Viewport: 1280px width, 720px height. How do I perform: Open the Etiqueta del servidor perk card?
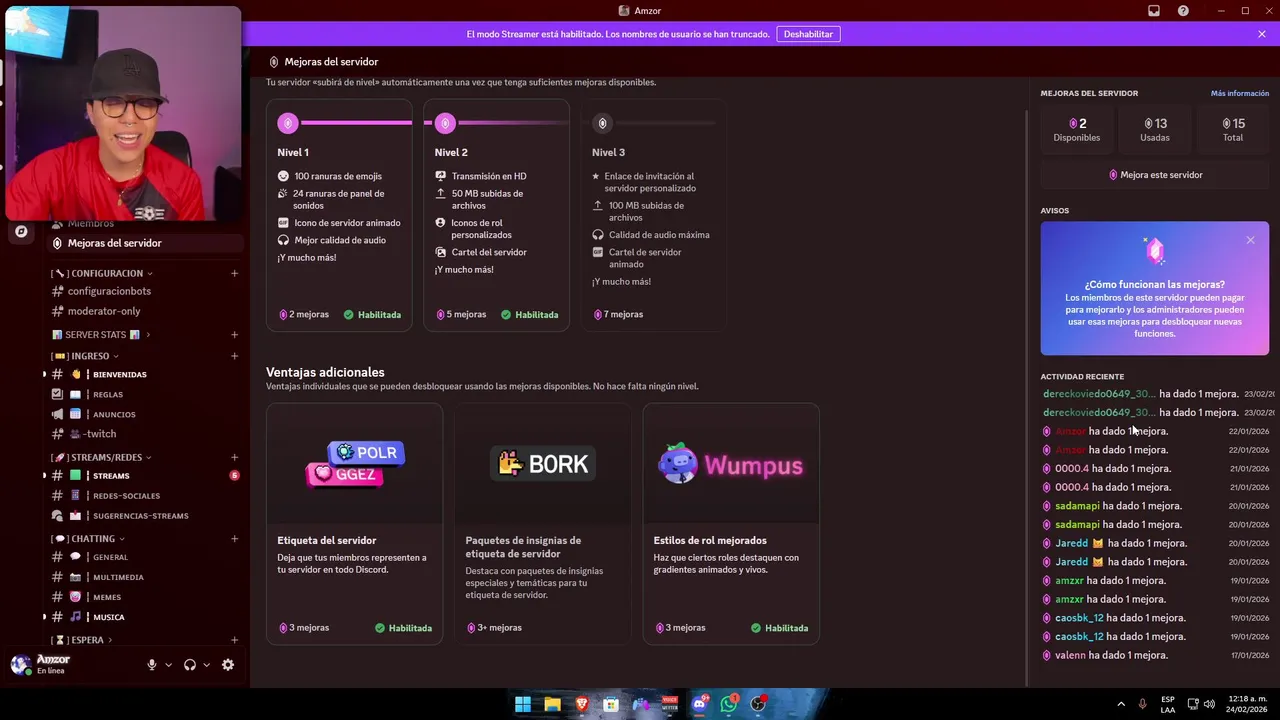(354, 524)
